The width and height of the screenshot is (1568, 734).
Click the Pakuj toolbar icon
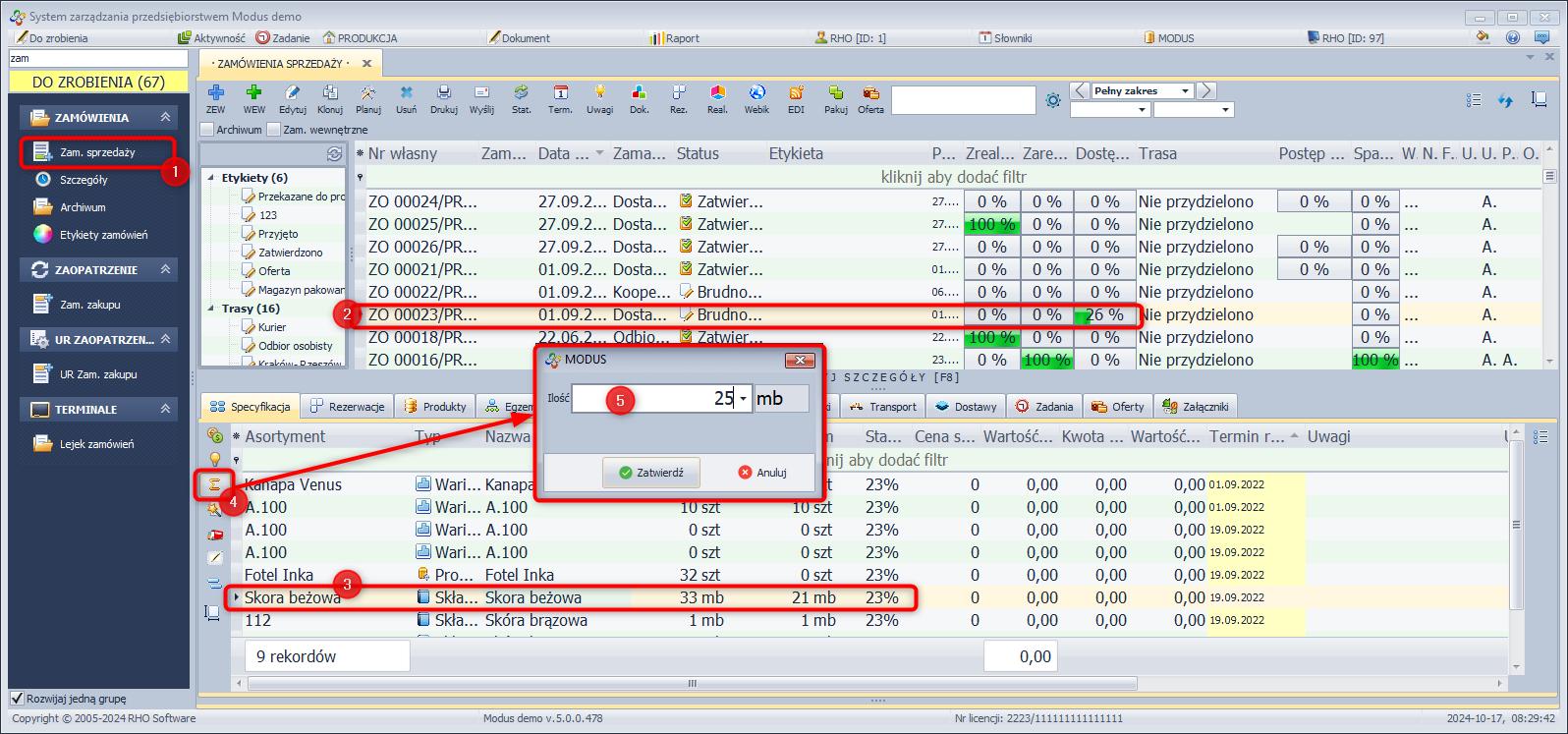(x=835, y=93)
